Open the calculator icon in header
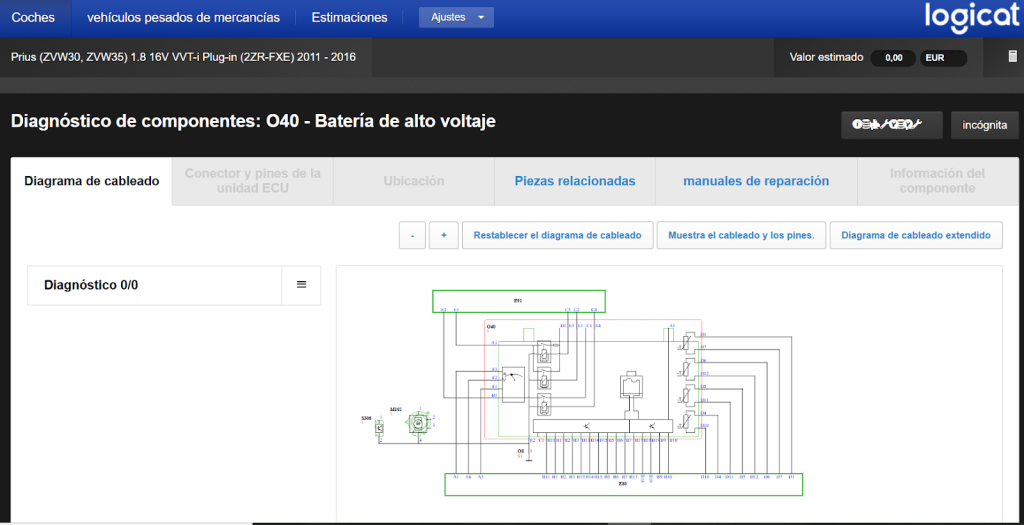 [1012, 57]
